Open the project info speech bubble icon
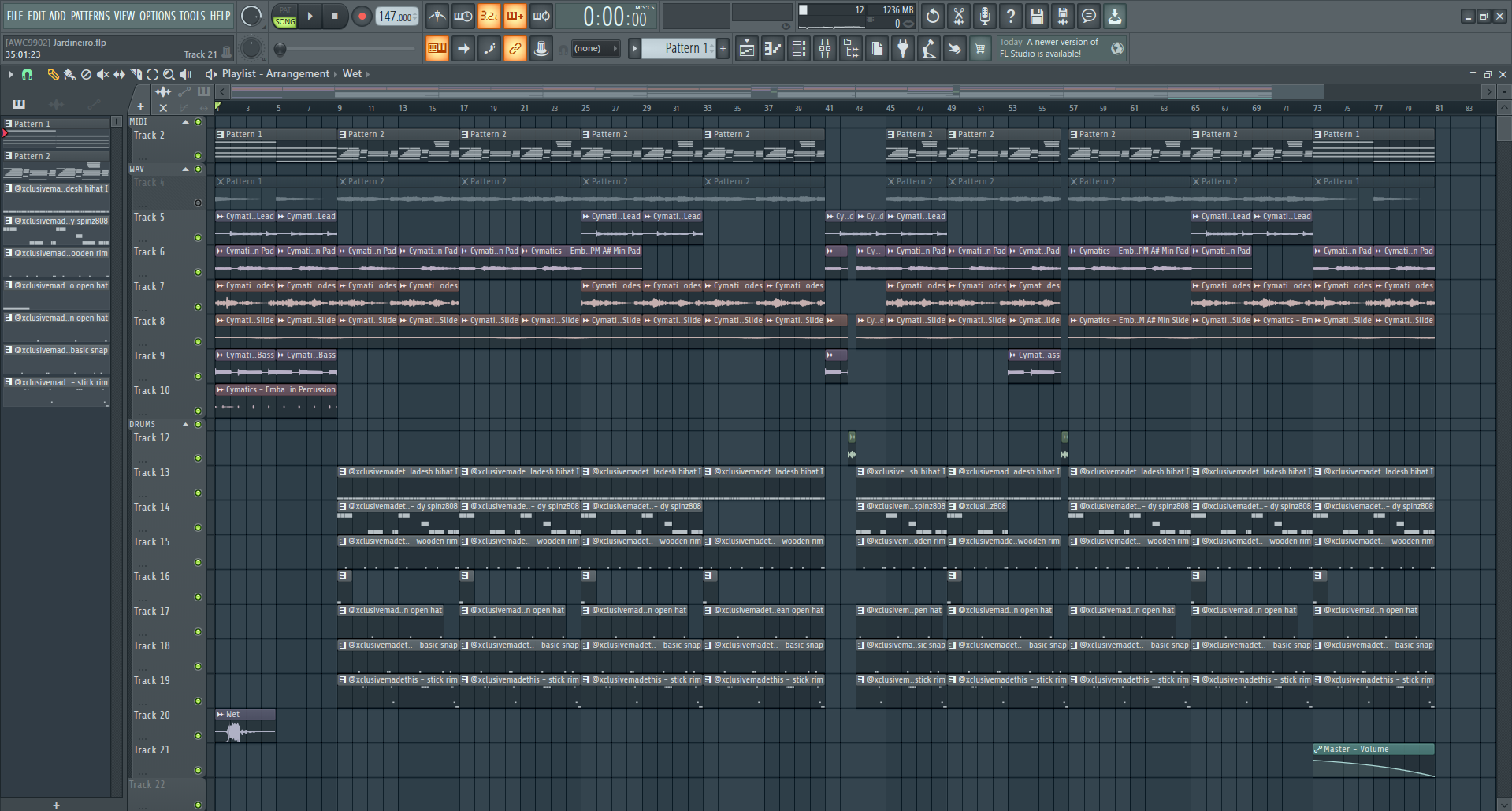The width and height of the screenshot is (1512, 811). [x=1089, y=16]
